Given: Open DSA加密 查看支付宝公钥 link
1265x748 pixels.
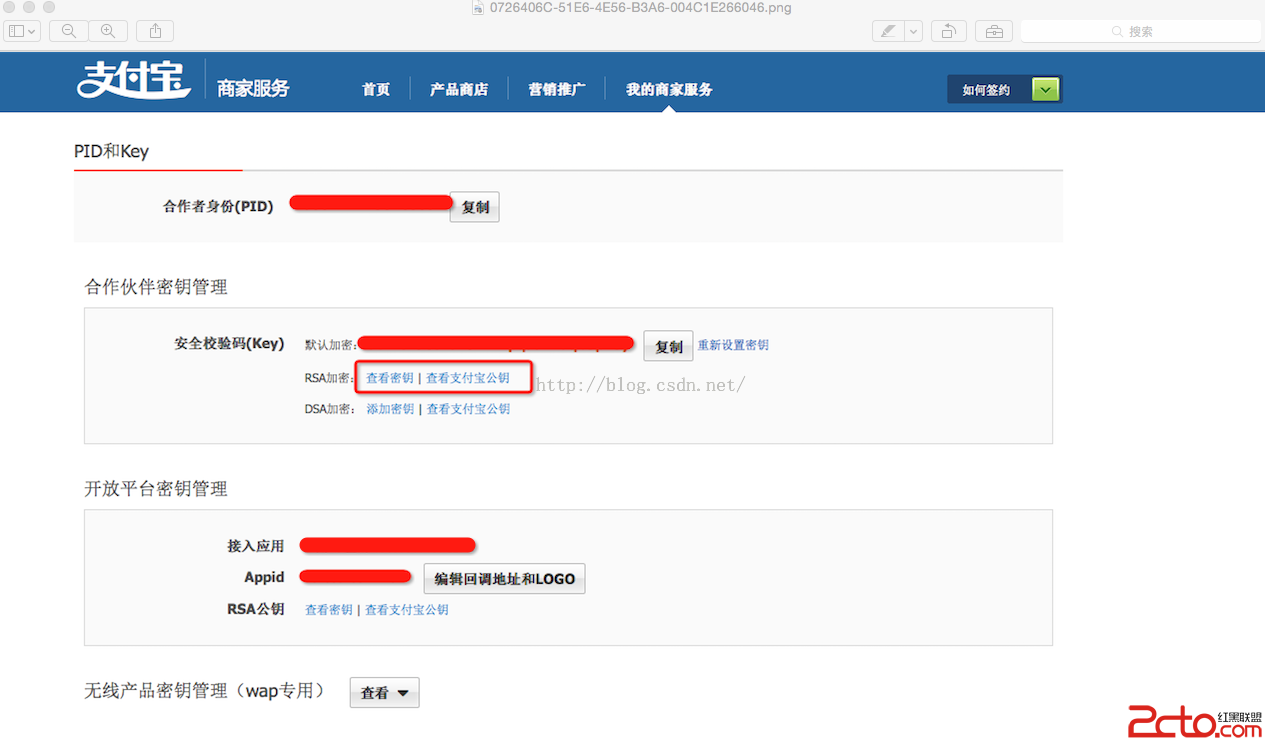Looking at the screenshot, I should (x=468, y=409).
